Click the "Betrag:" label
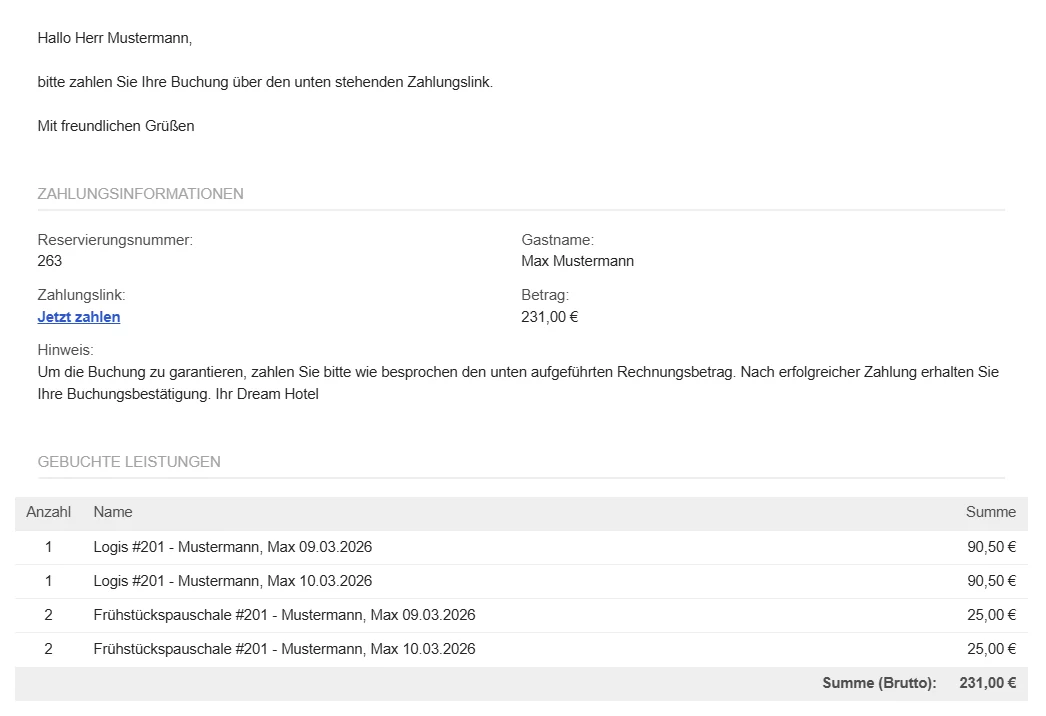This screenshot has height=716, width=1046. [545, 295]
